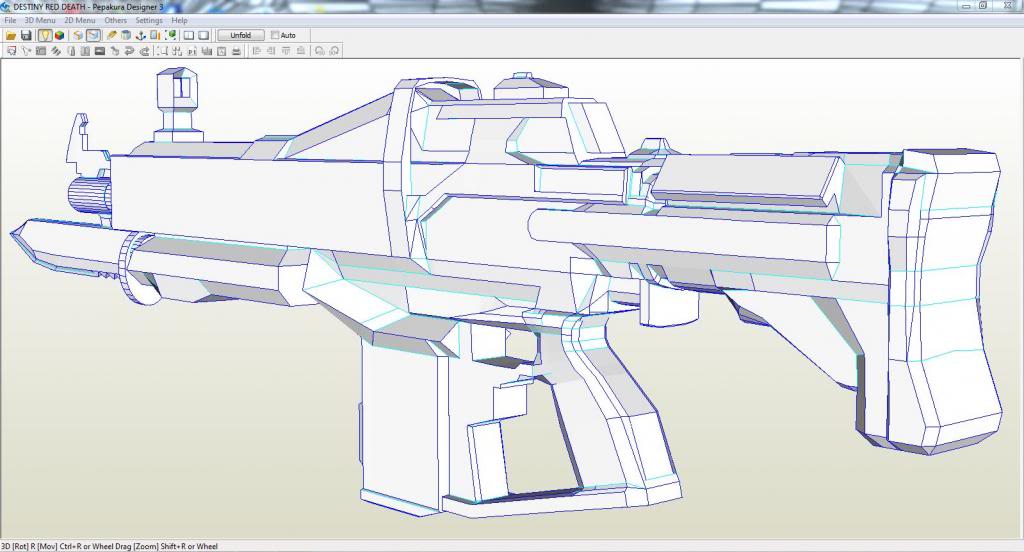Open the Settings menu
Image resolution: width=1024 pixels, height=552 pixels.
point(149,20)
